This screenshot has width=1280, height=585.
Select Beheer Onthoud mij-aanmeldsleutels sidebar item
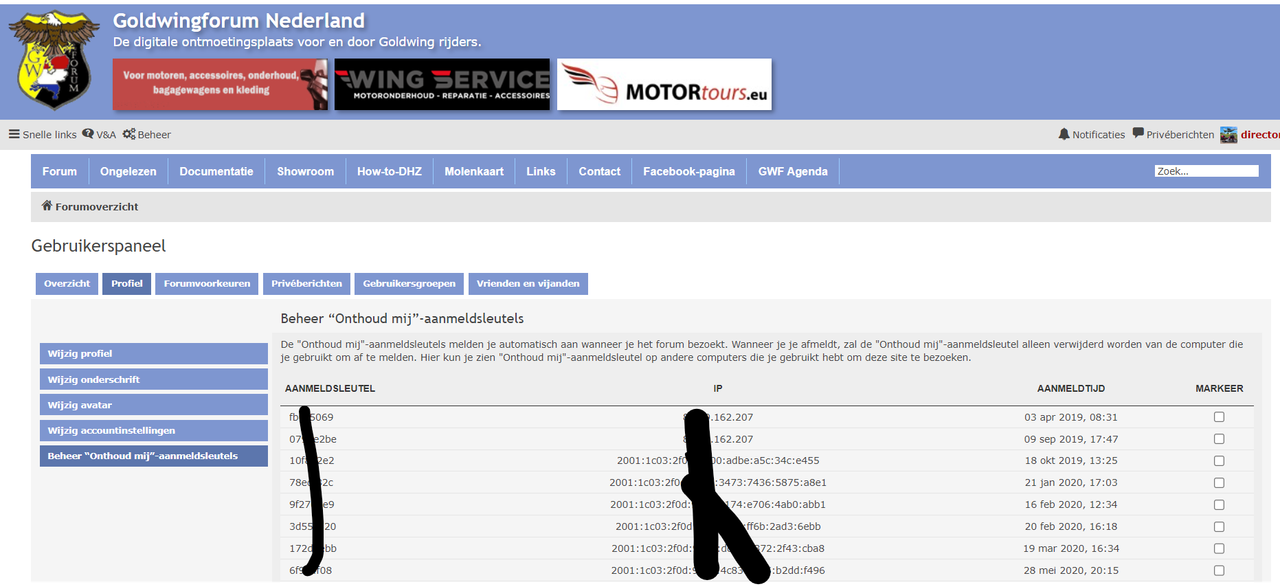coord(154,456)
